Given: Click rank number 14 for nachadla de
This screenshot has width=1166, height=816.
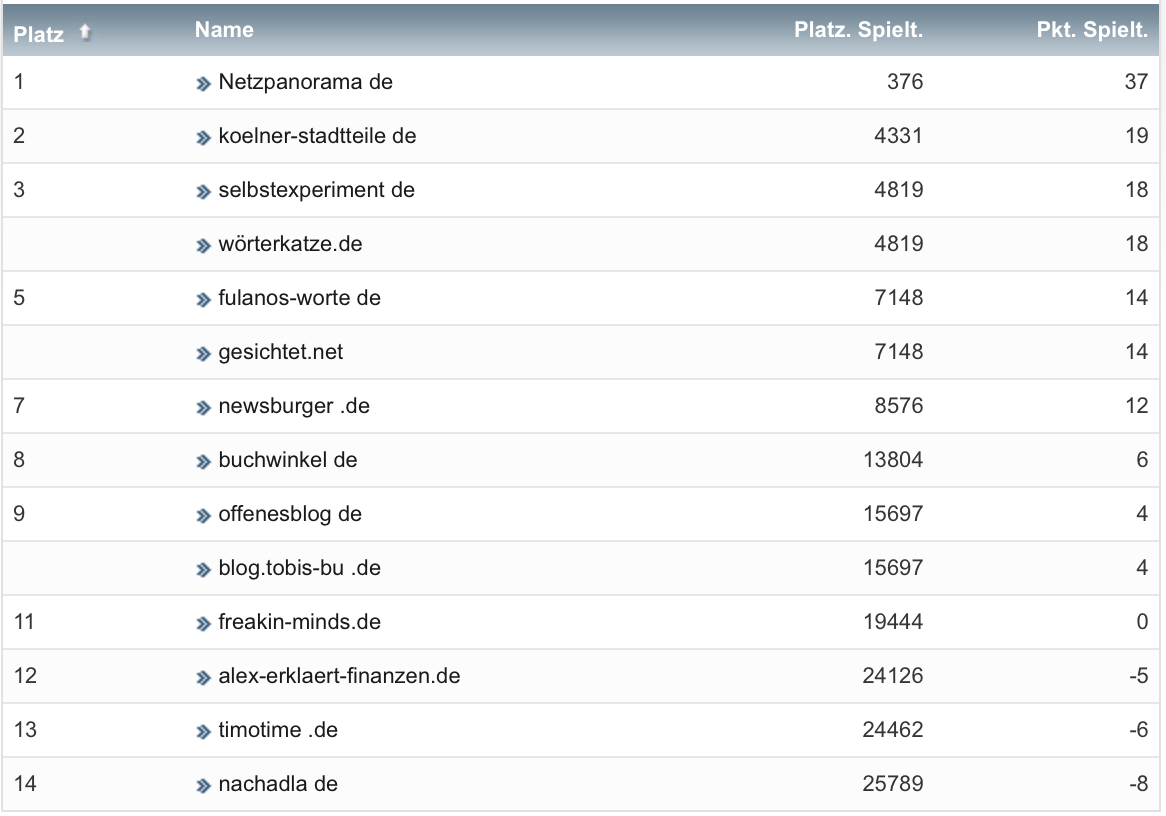Looking at the screenshot, I should click(25, 783).
